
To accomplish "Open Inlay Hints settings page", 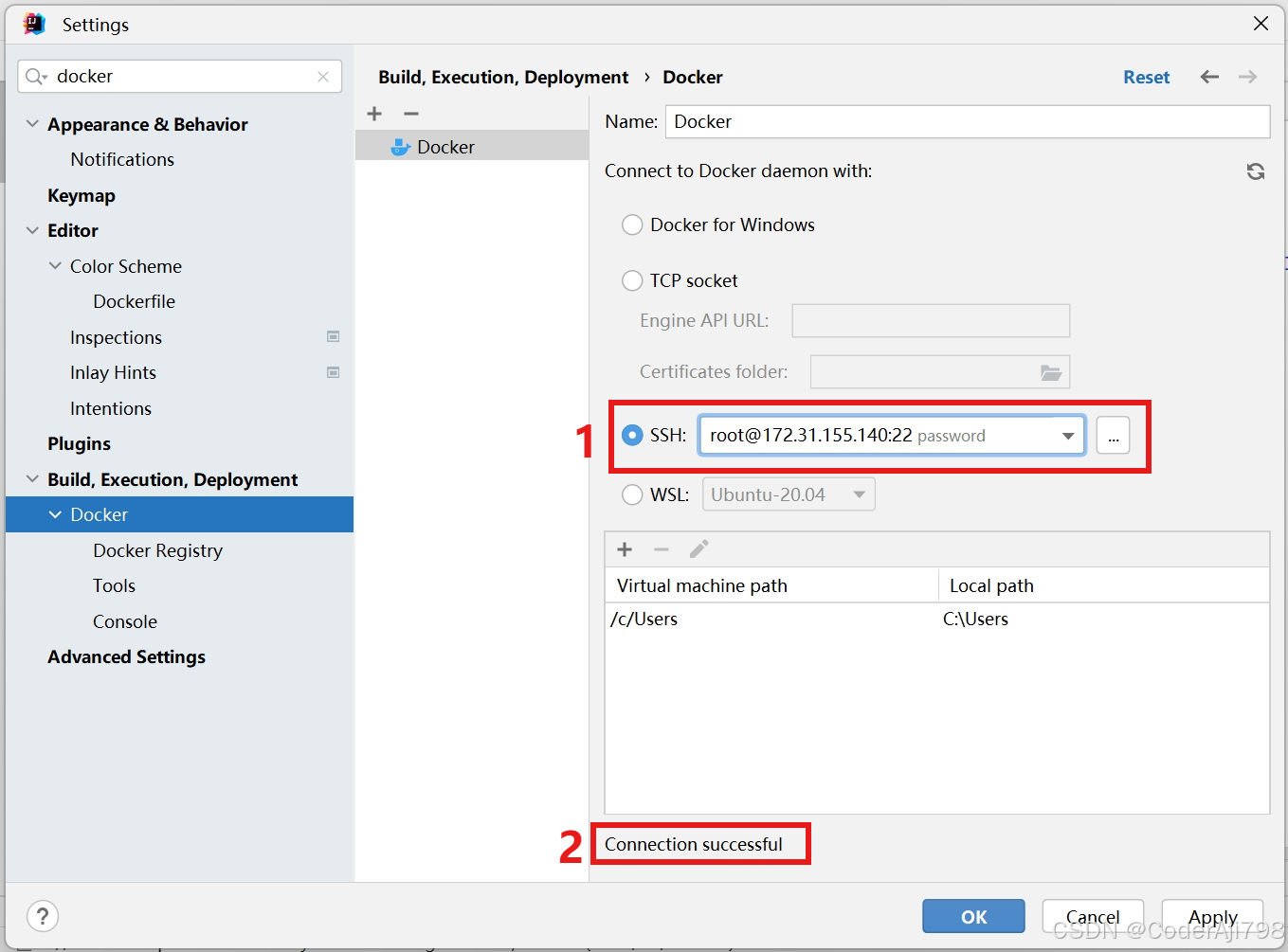I will tap(113, 372).
